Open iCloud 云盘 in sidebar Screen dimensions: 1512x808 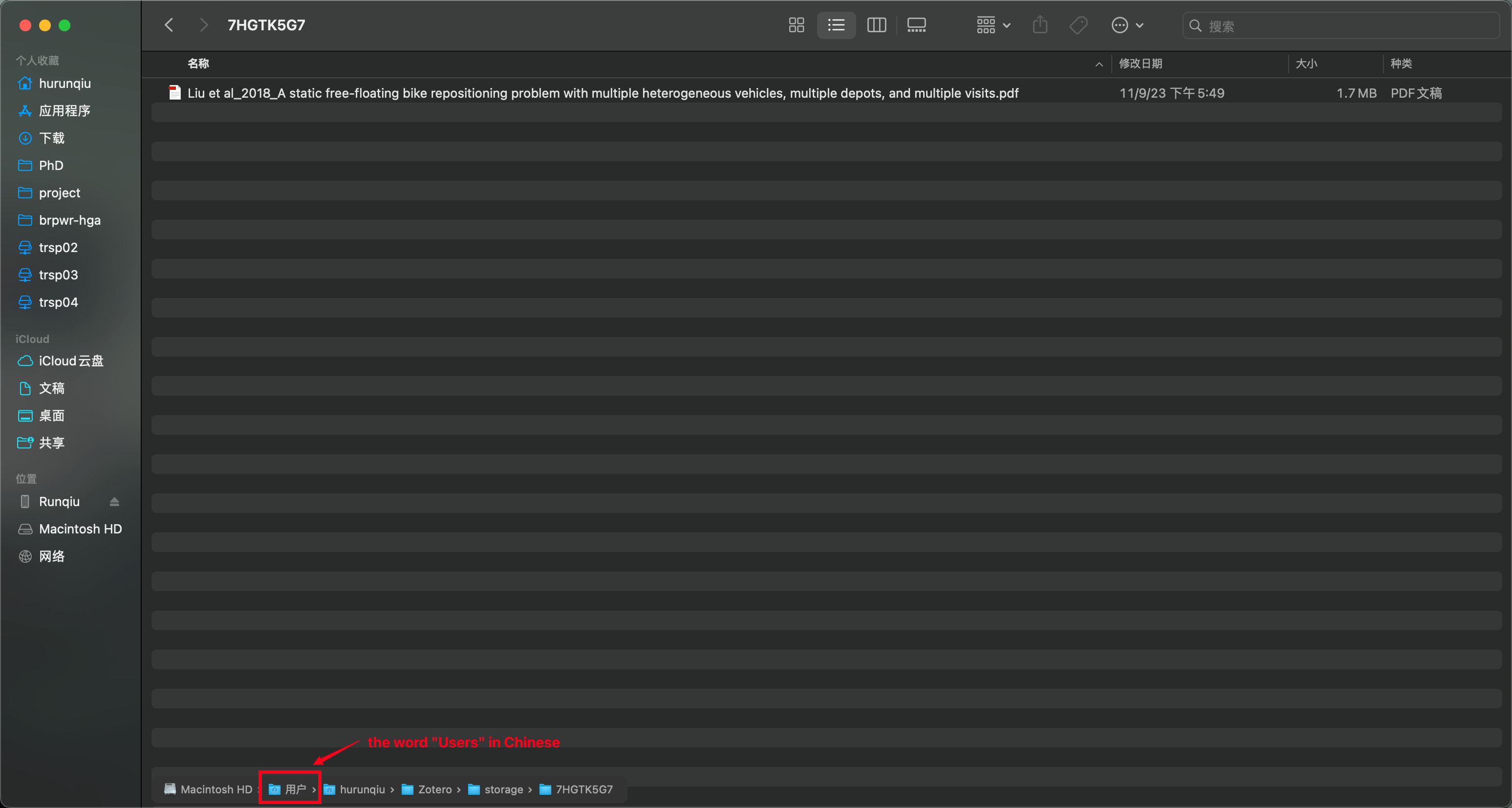tap(70, 361)
